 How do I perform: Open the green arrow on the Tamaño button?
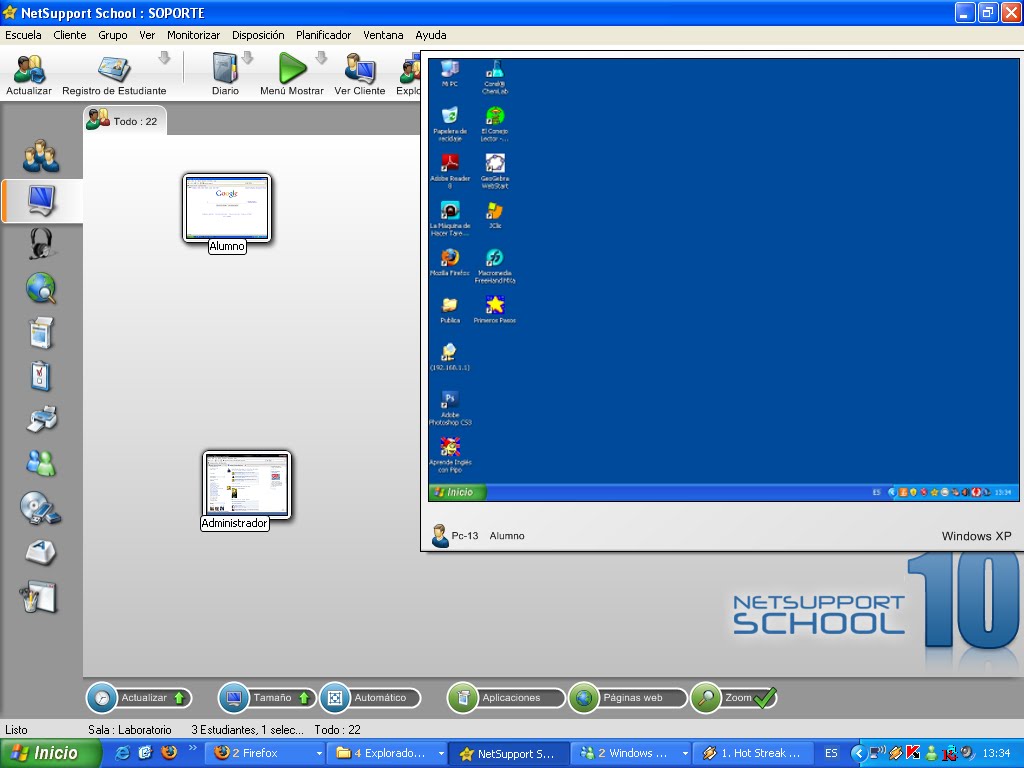coord(304,698)
